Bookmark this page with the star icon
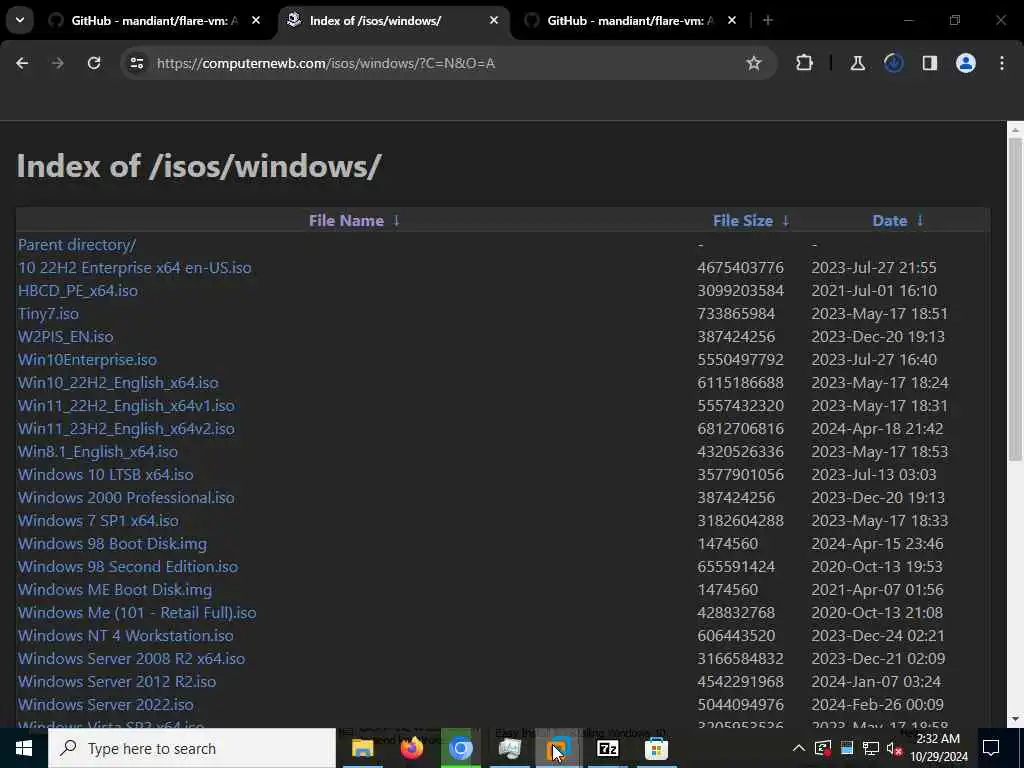1024x768 pixels. pyautogui.click(x=754, y=63)
